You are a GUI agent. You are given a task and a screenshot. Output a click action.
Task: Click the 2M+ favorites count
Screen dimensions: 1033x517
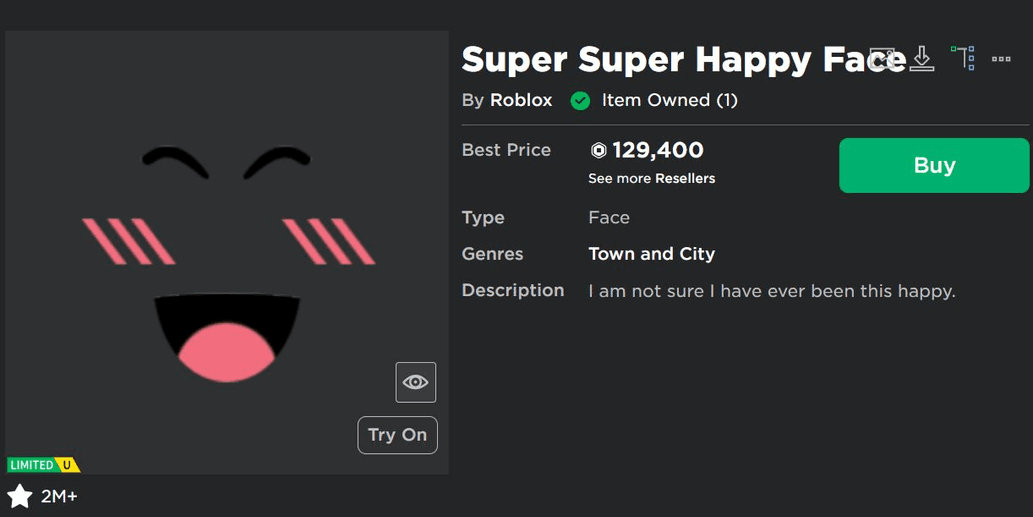click(x=59, y=496)
